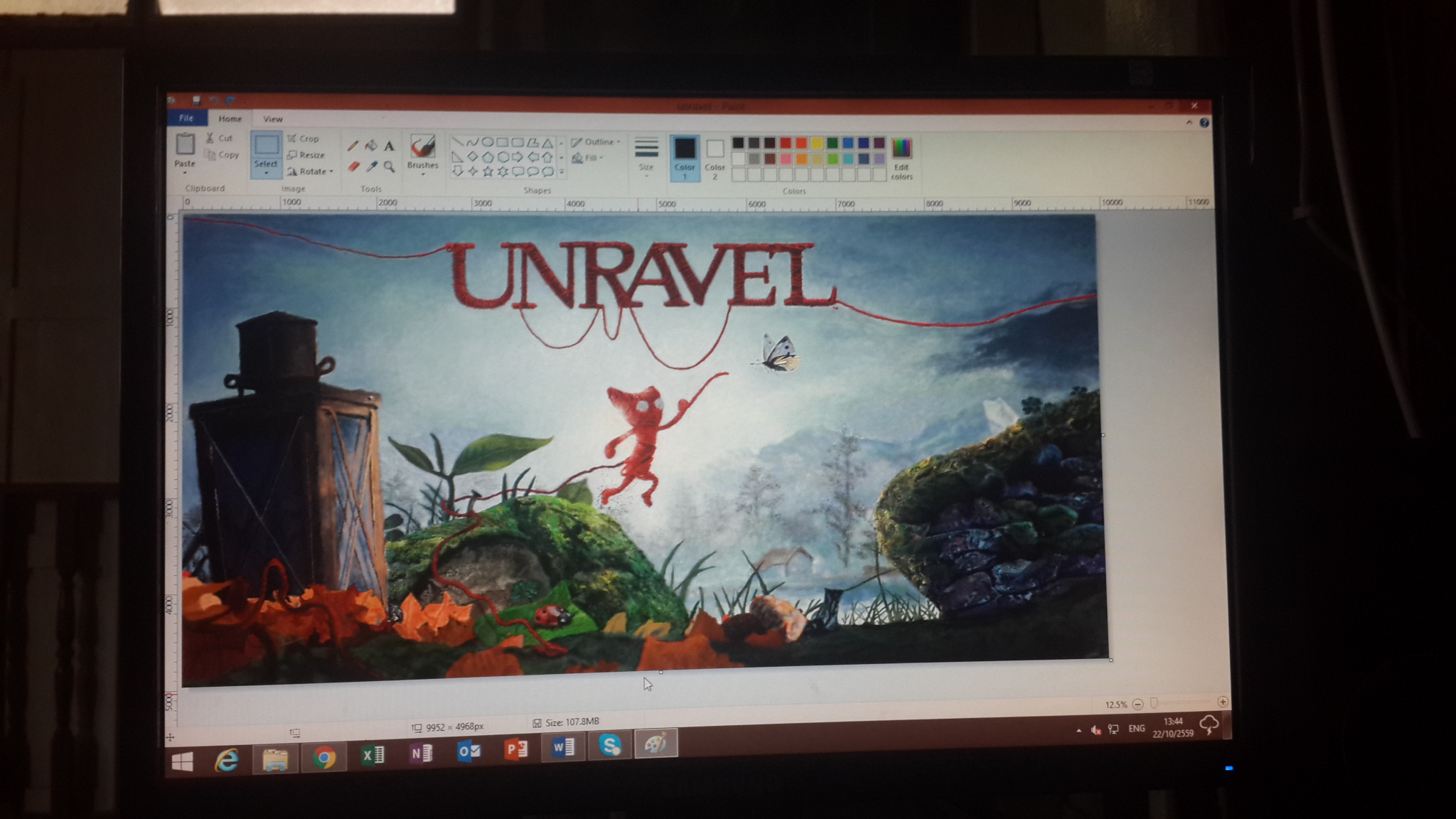Choose the Diamond shape

tap(472, 156)
